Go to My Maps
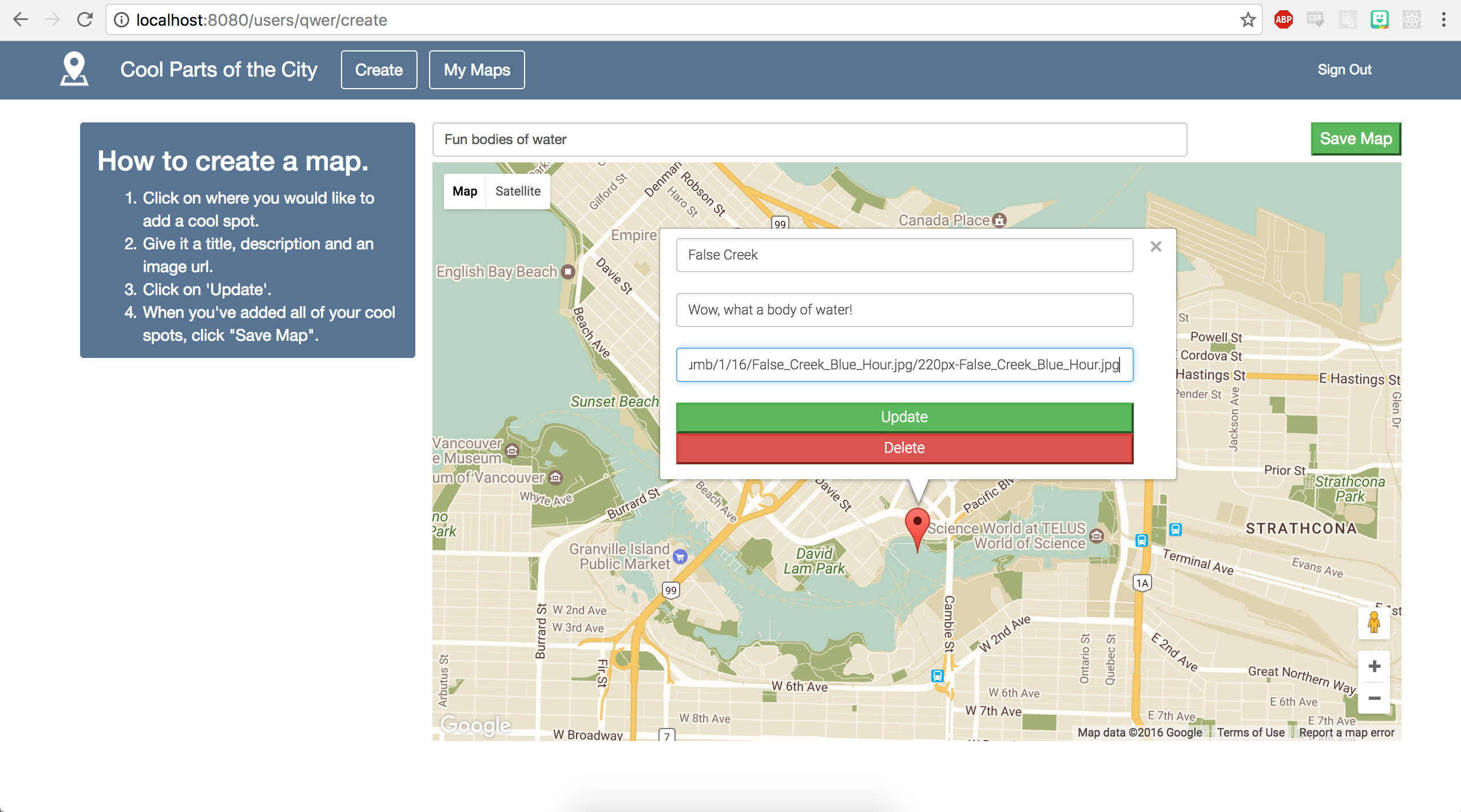1461x812 pixels. 477,70
